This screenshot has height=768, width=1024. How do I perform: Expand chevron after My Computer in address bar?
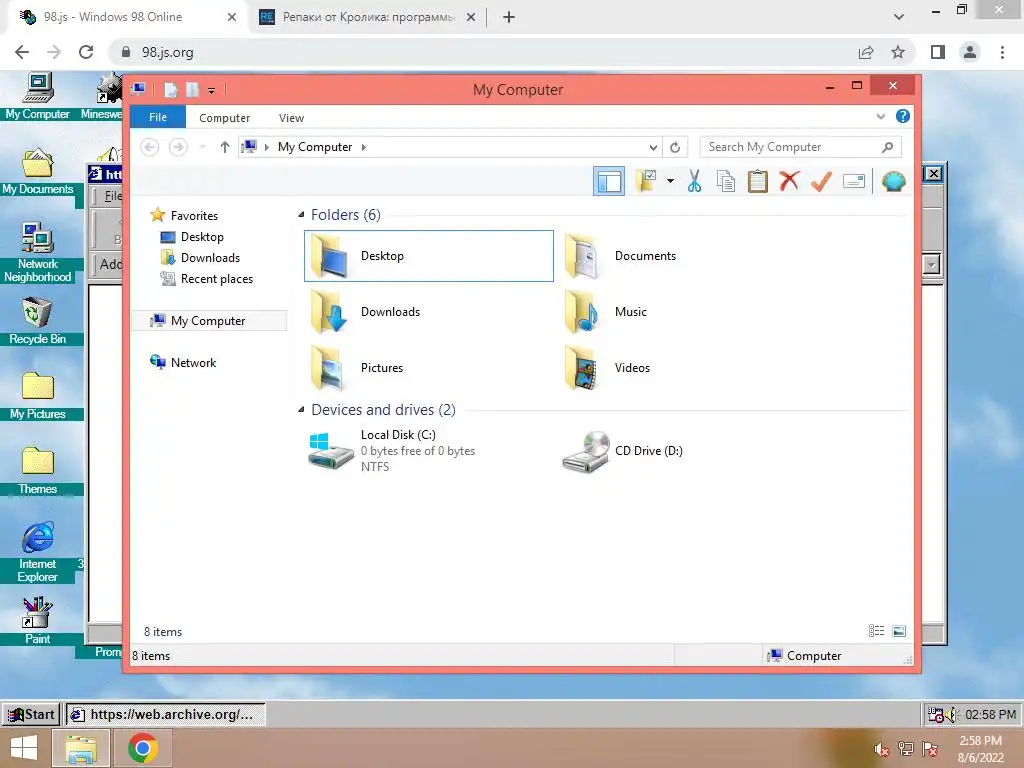[x=364, y=147]
